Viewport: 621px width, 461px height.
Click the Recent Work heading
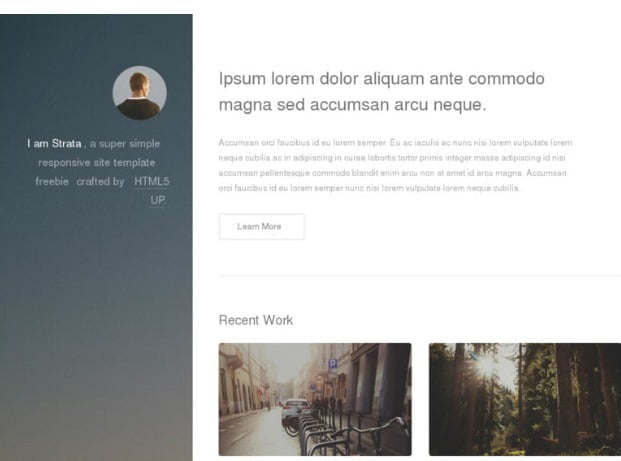[256, 320]
